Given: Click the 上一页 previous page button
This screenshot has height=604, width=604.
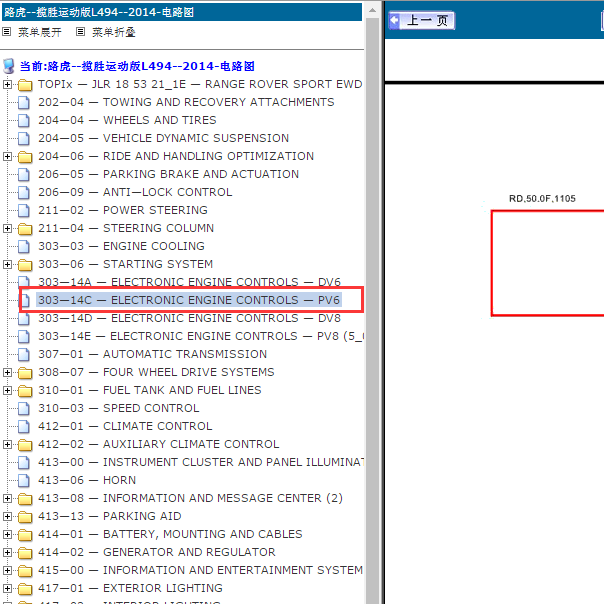Looking at the screenshot, I should click(422, 20).
